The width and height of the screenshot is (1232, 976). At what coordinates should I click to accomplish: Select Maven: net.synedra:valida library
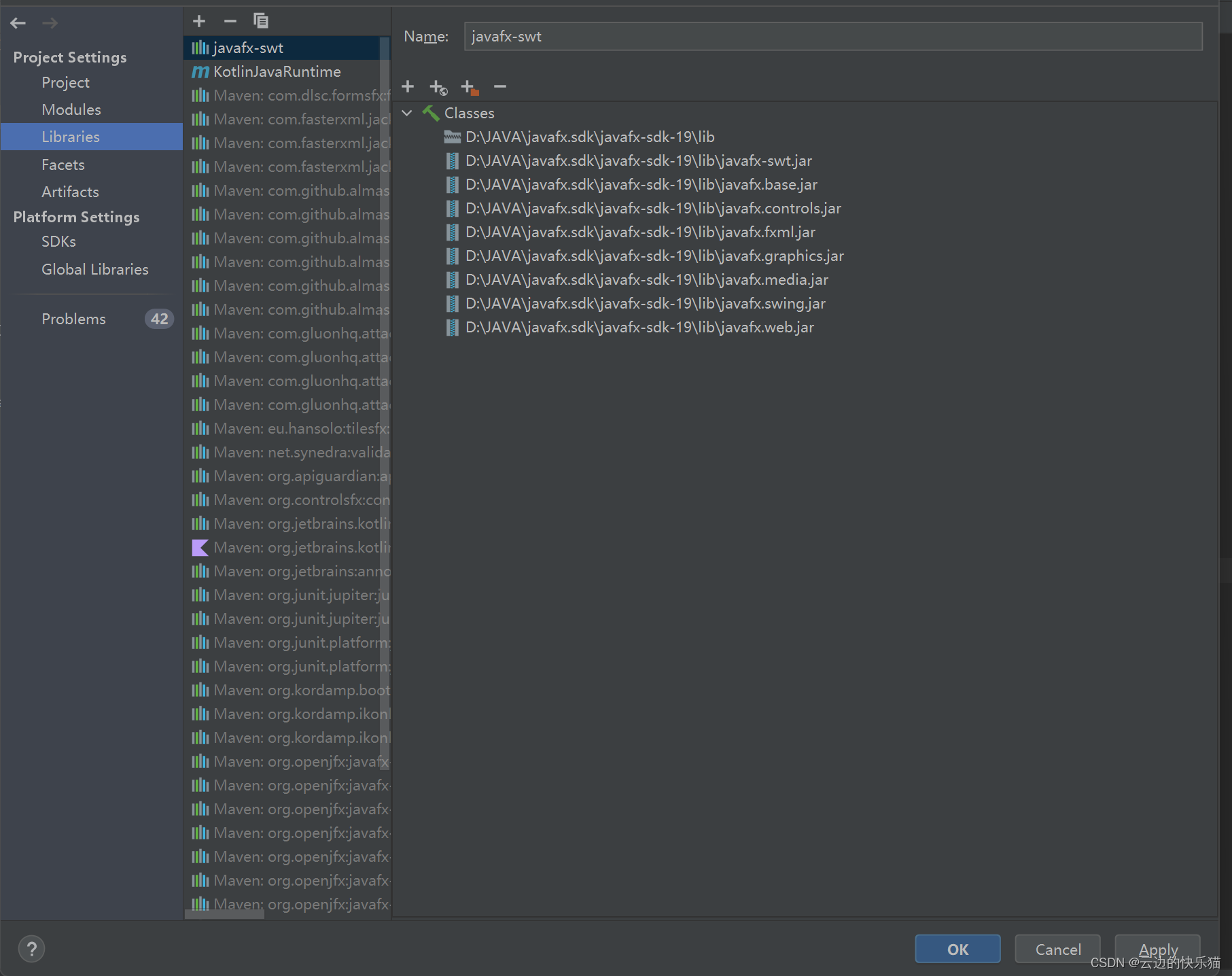287,452
